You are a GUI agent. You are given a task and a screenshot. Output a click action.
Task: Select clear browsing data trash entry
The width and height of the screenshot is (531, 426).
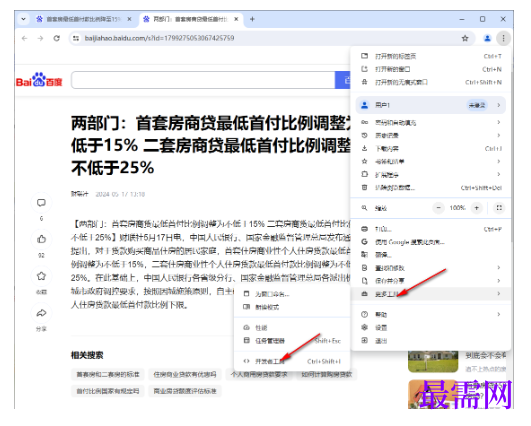(431, 188)
